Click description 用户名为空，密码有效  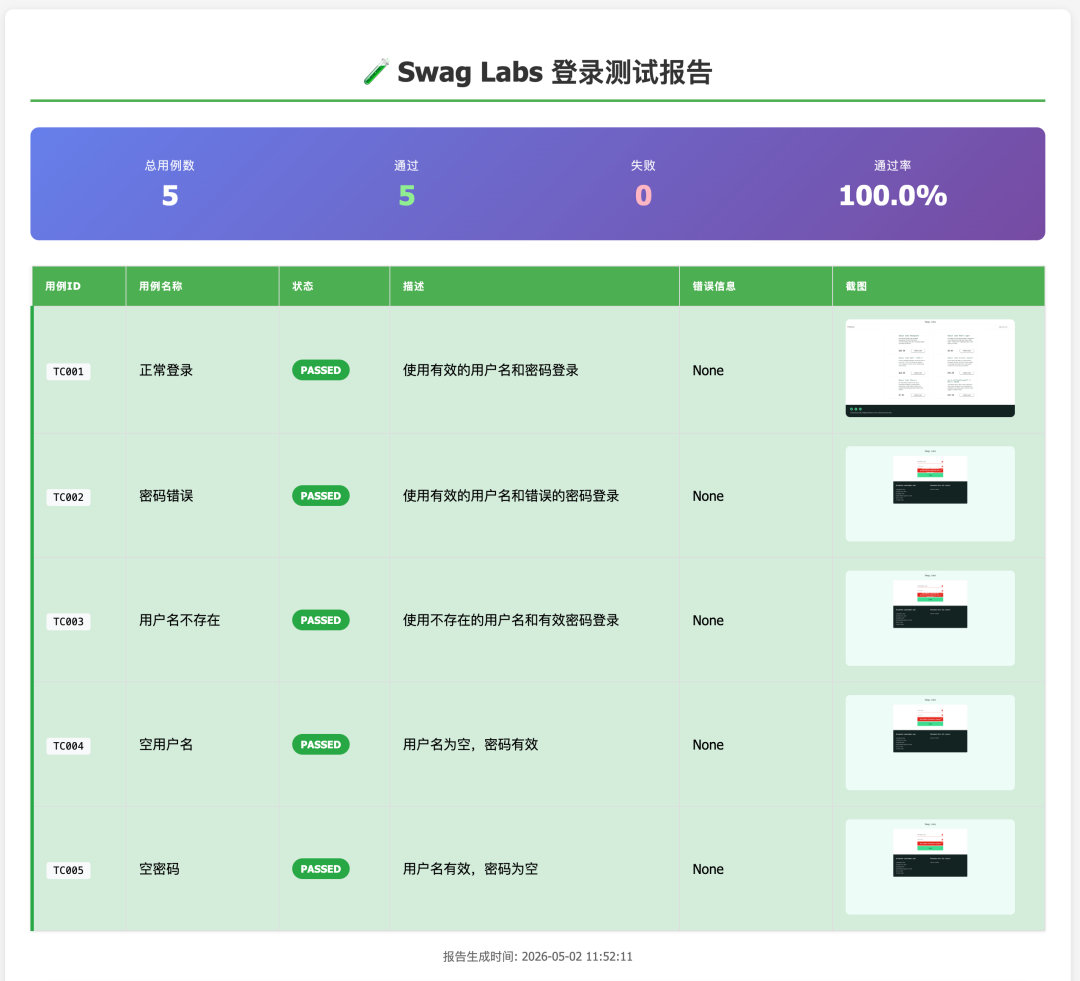pos(470,745)
